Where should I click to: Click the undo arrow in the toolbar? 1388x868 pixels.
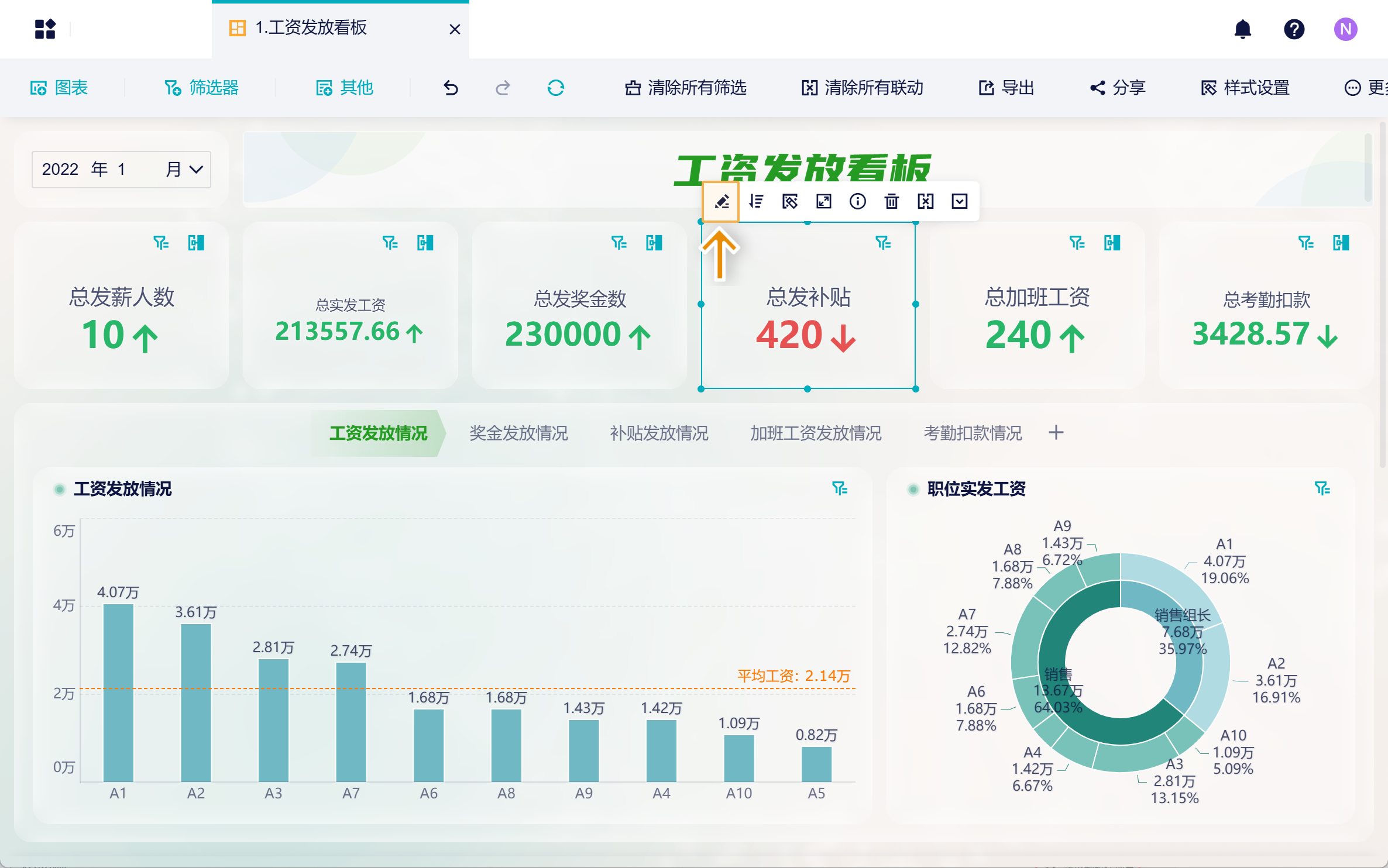451,88
